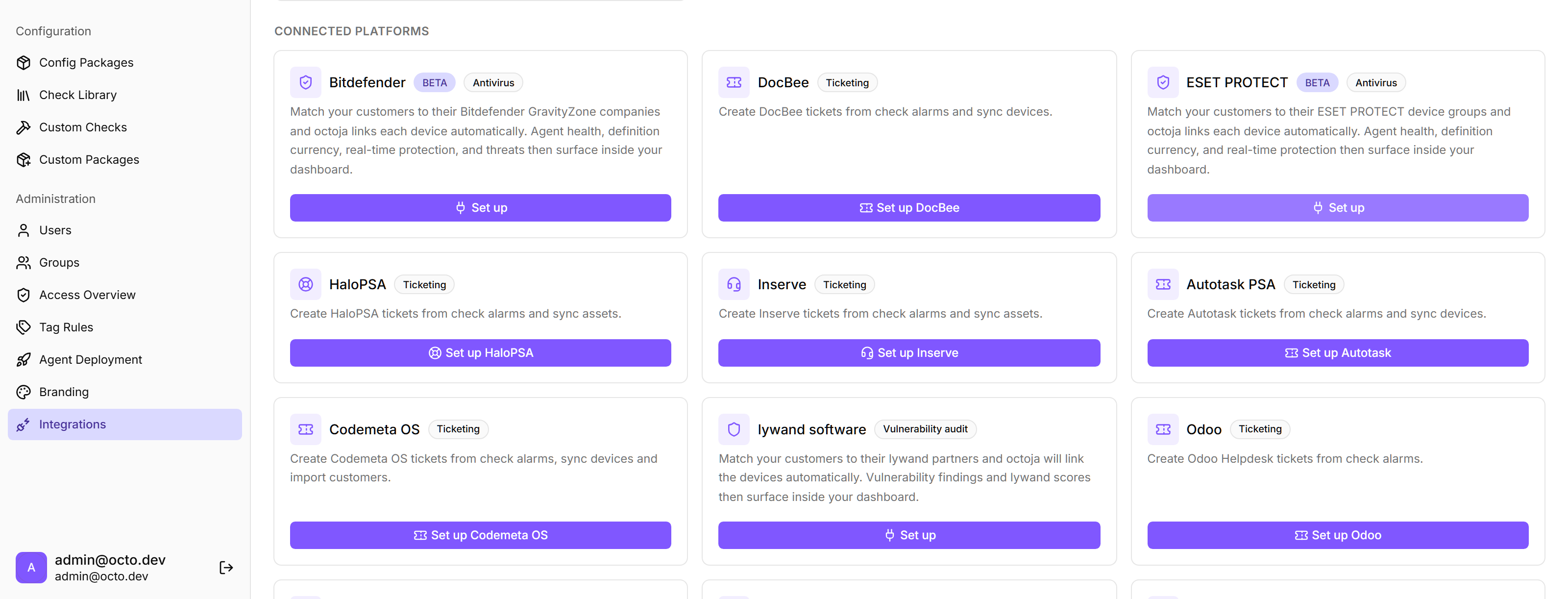This screenshot has width=1568, height=599.
Task: Click the lywand software card title
Action: [811, 430]
